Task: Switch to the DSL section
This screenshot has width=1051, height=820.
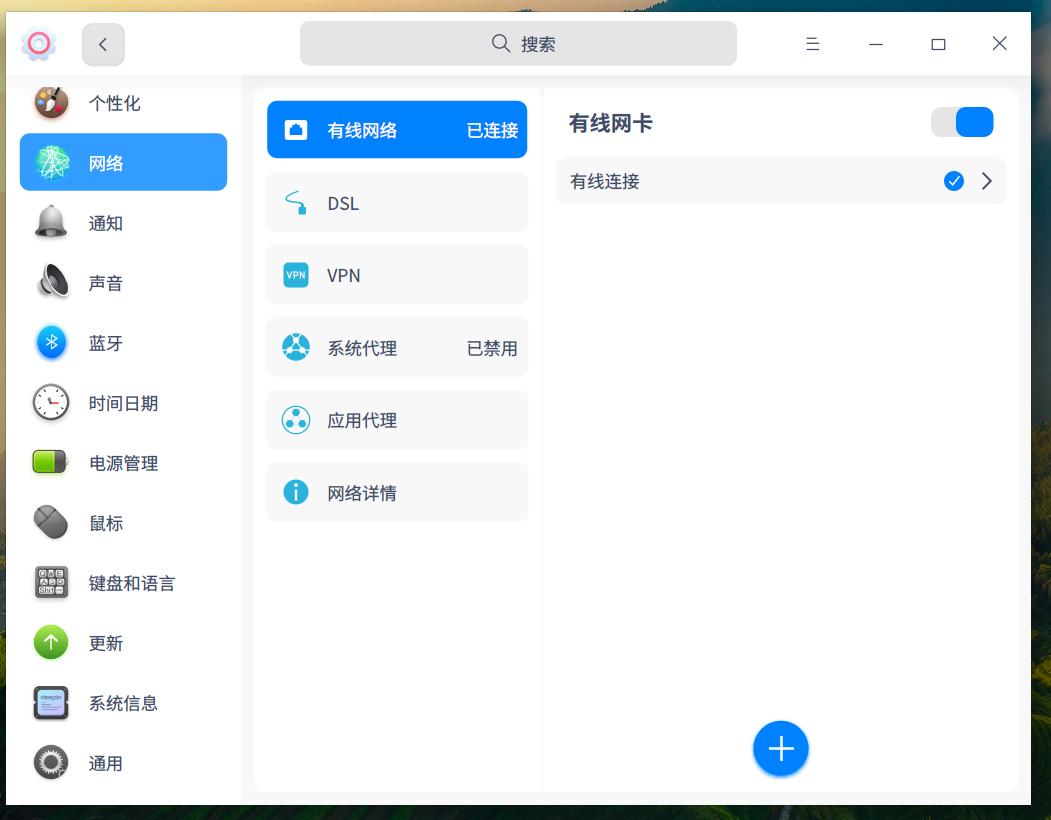Action: pyautogui.click(x=397, y=202)
